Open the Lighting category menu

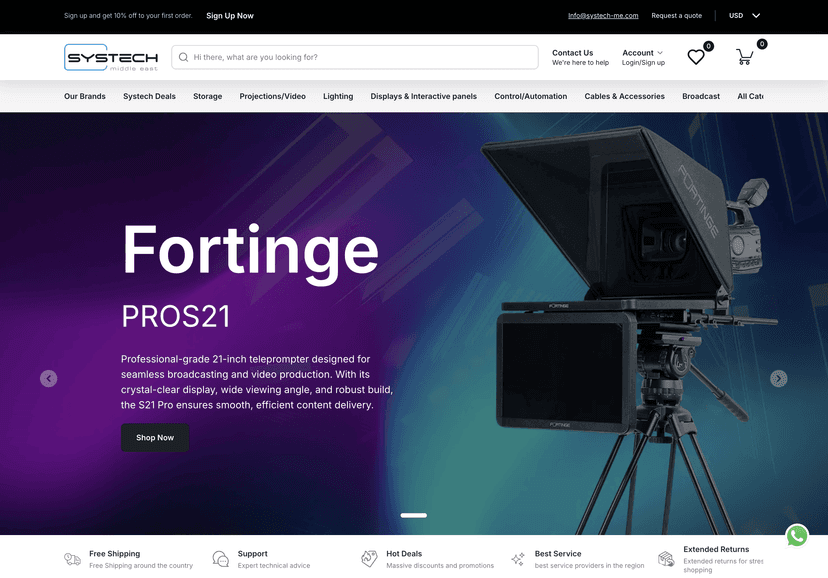(x=338, y=96)
